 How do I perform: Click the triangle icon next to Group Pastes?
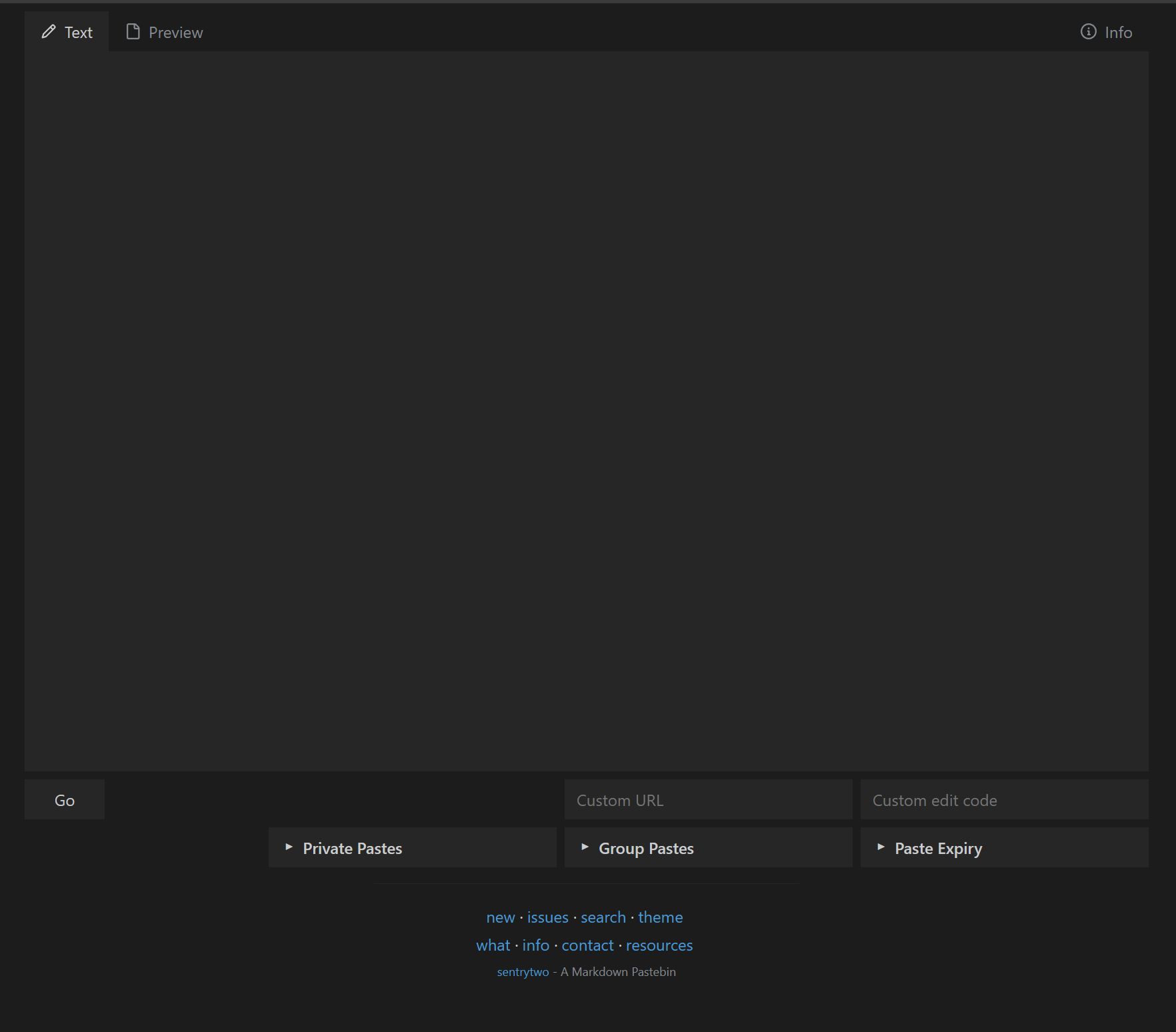pos(585,847)
